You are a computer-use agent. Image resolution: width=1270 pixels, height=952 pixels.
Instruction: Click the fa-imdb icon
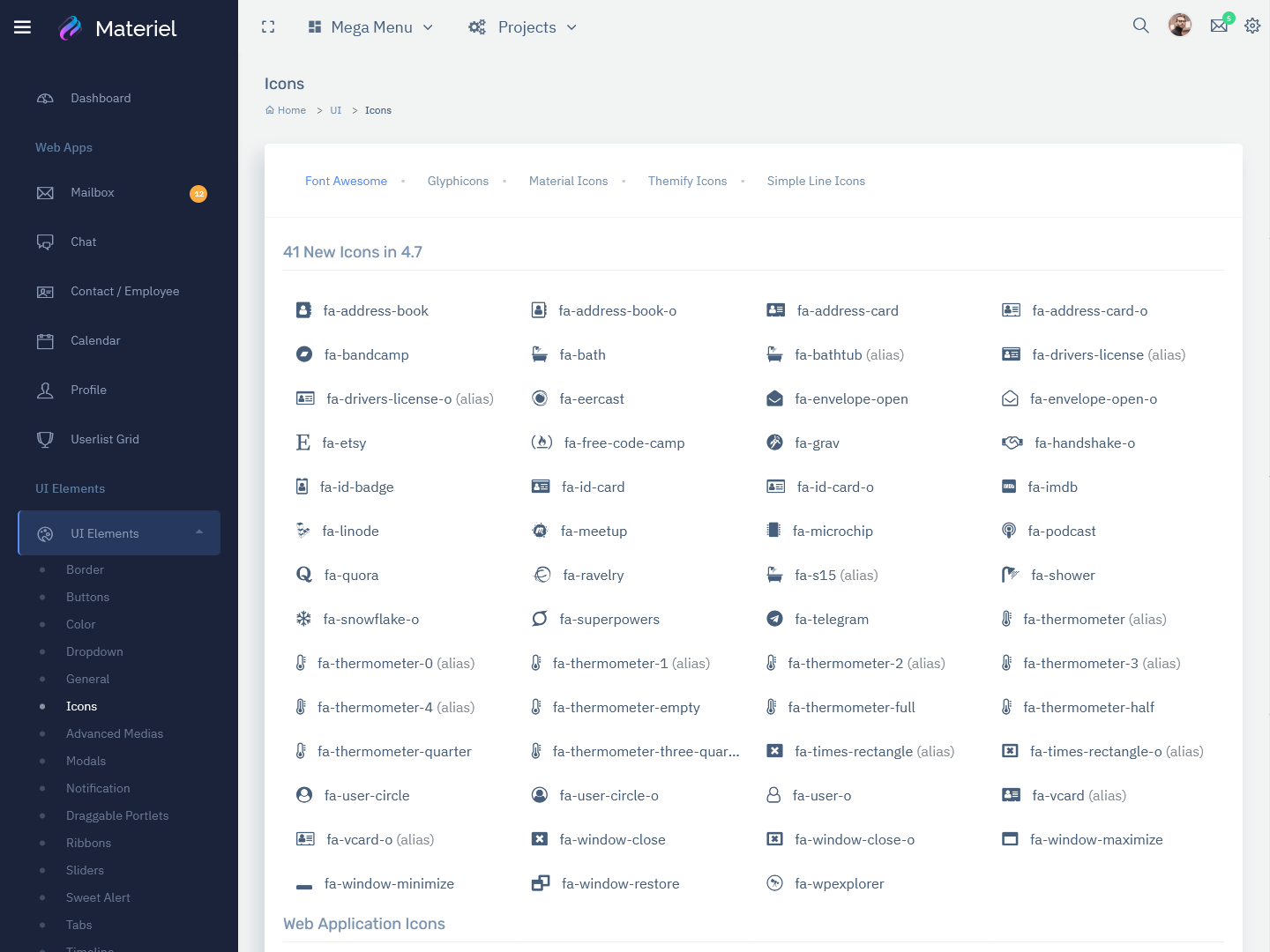coord(1009,487)
